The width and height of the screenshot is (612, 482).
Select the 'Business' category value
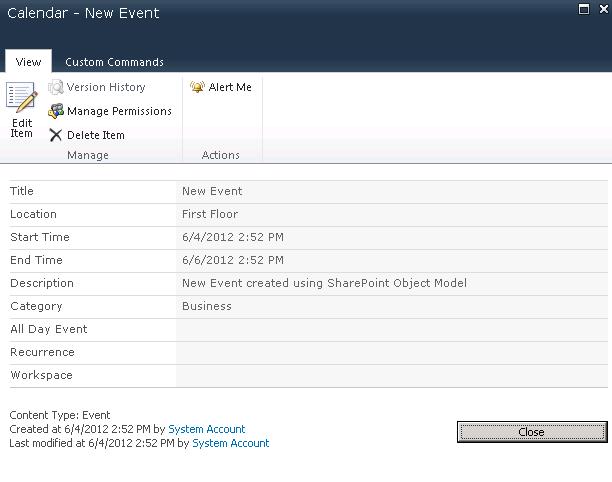pyautogui.click(x=207, y=306)
